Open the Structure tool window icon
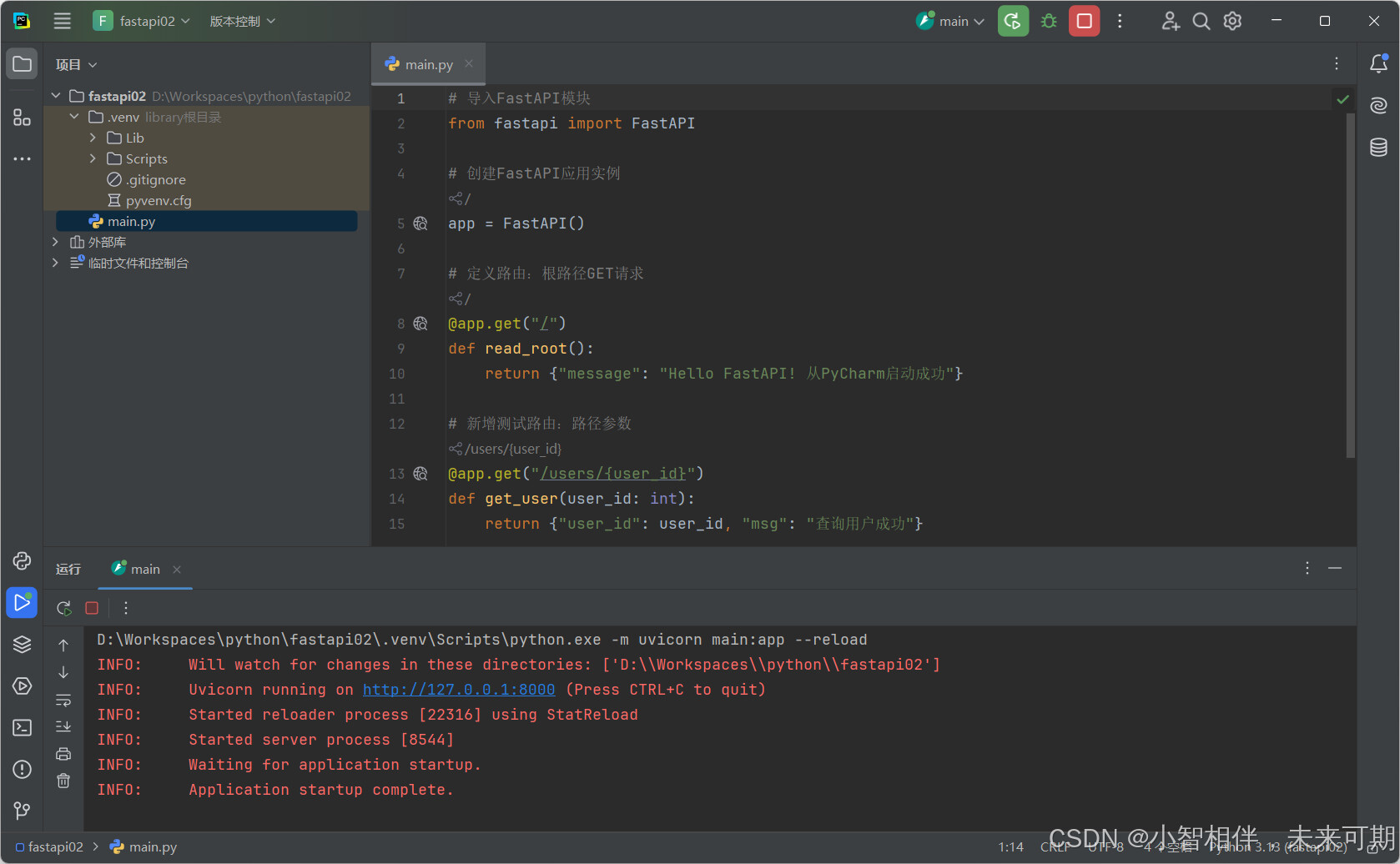Viewport: 1400px width, 864px height. pos(22,118)
